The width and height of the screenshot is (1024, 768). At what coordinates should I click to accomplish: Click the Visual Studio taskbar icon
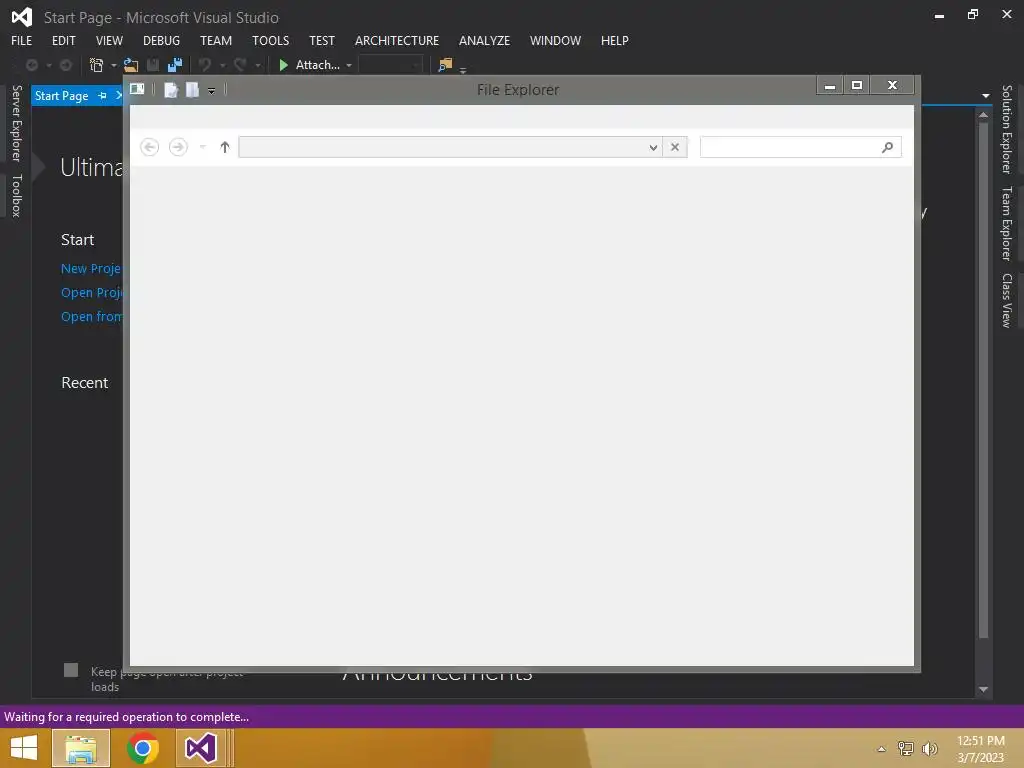click(x=200, y=748)
